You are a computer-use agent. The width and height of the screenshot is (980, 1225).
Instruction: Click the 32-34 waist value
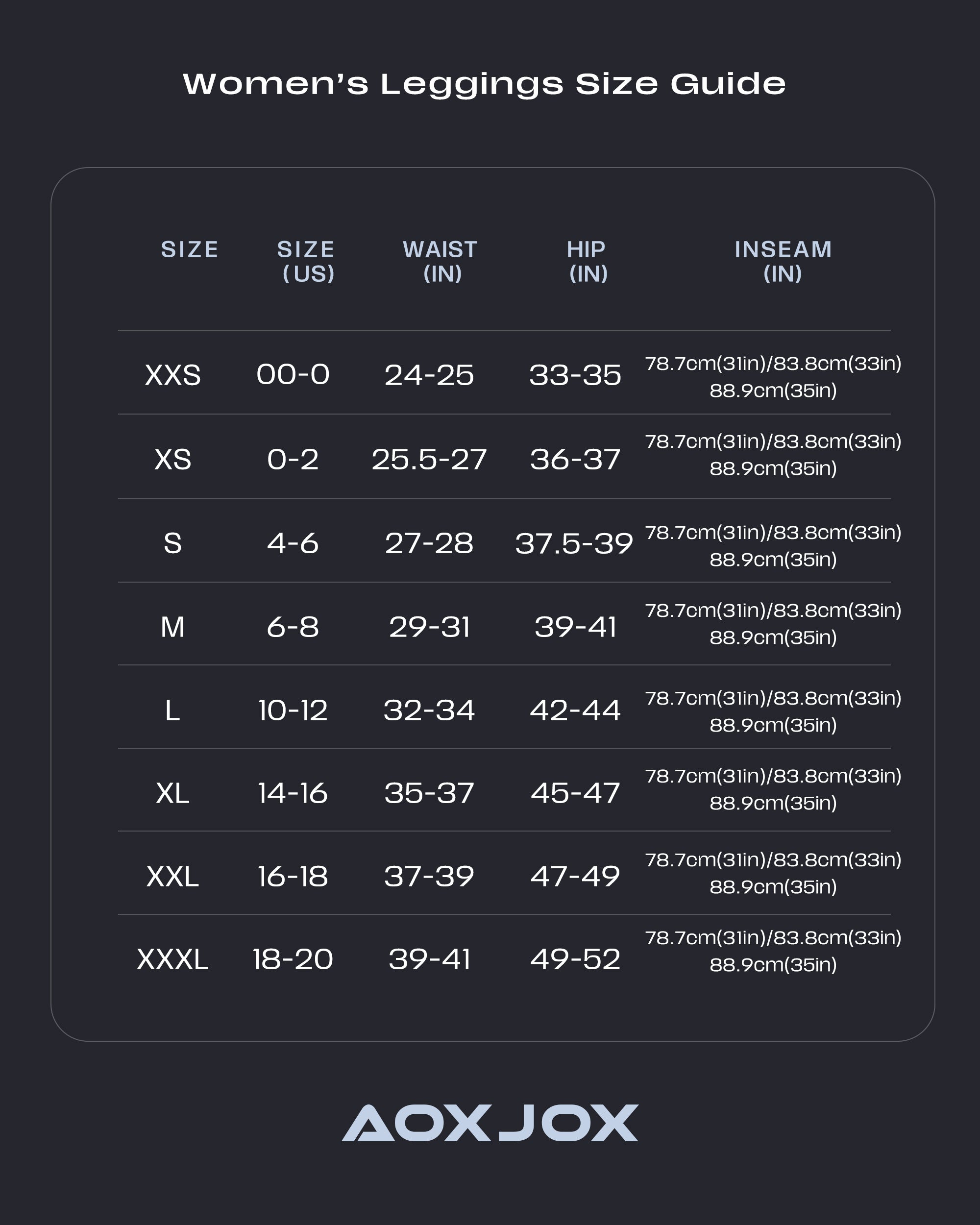click(x=429, y=710)
